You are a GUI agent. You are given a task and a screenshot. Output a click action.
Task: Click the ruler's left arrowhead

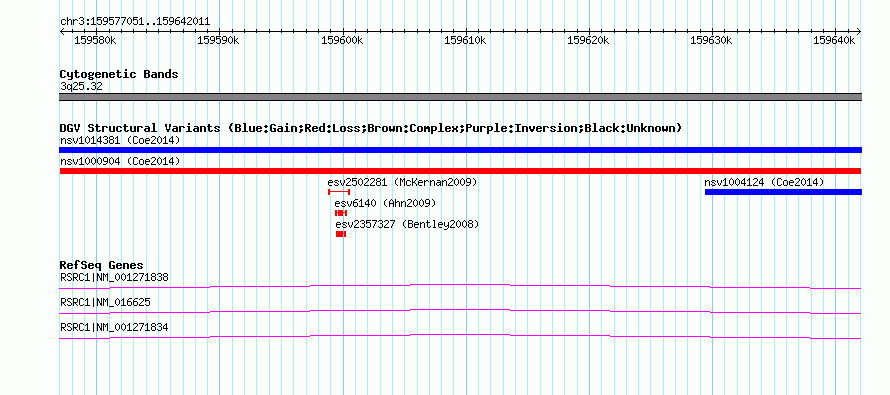62,32
